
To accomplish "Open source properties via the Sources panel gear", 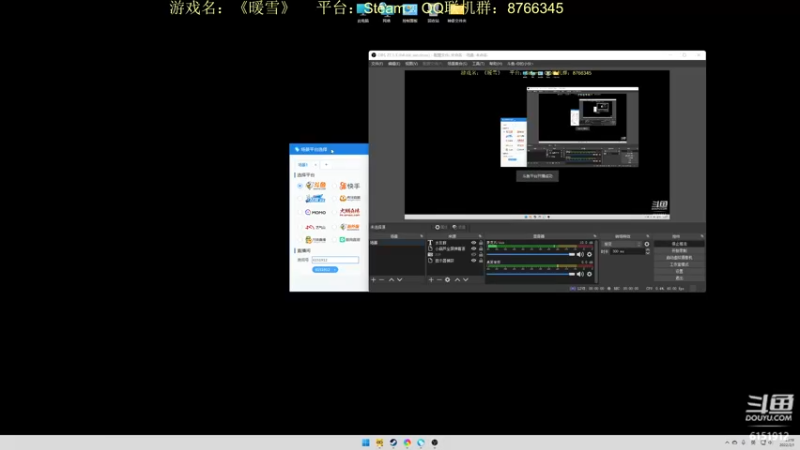I will (x=447, y=280).
